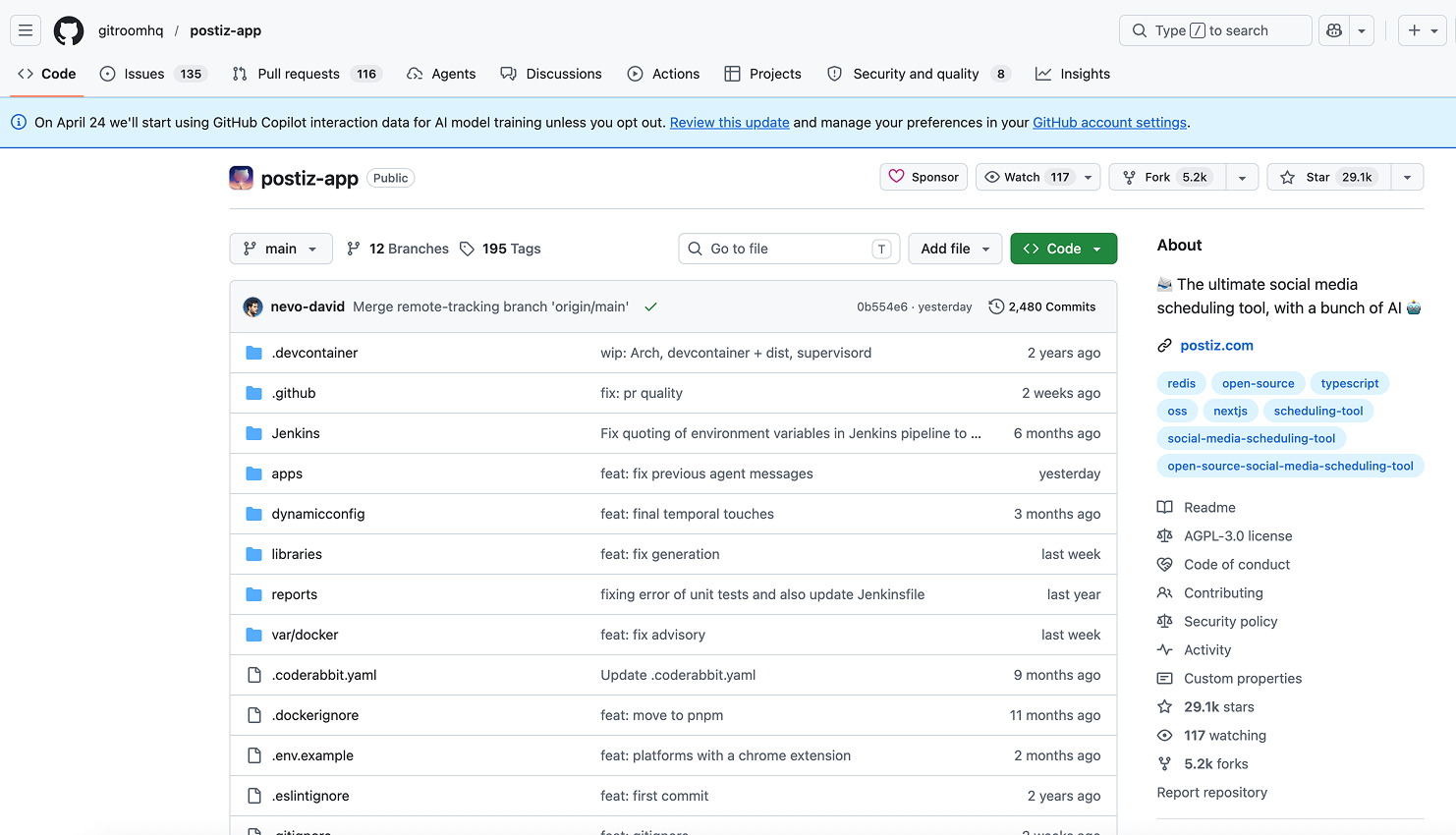Click the typescript topic tag
The width and height of the screenshot is (1456, 835).
1349,383
